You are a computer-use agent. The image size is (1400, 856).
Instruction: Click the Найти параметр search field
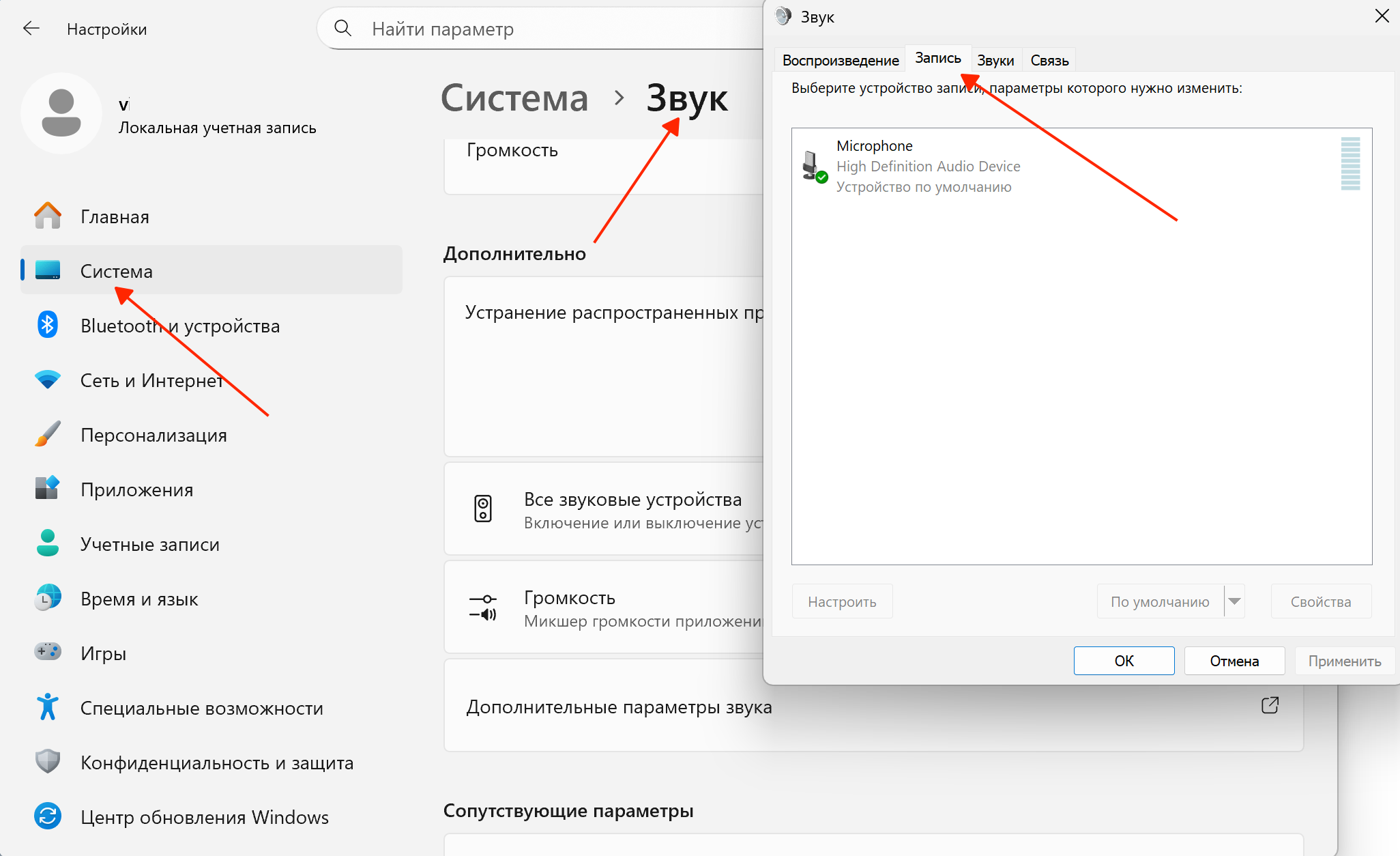pos(540,29)
